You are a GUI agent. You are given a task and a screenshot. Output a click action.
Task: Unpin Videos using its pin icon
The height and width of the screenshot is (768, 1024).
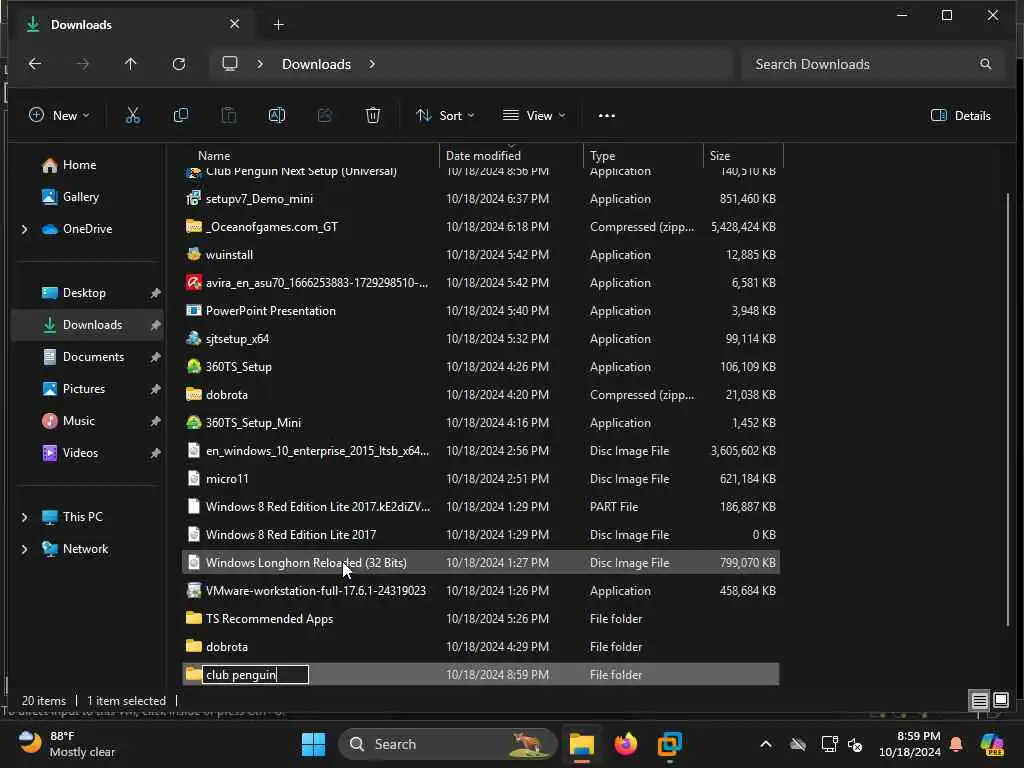pyautogui.click(x=155, y=453)
